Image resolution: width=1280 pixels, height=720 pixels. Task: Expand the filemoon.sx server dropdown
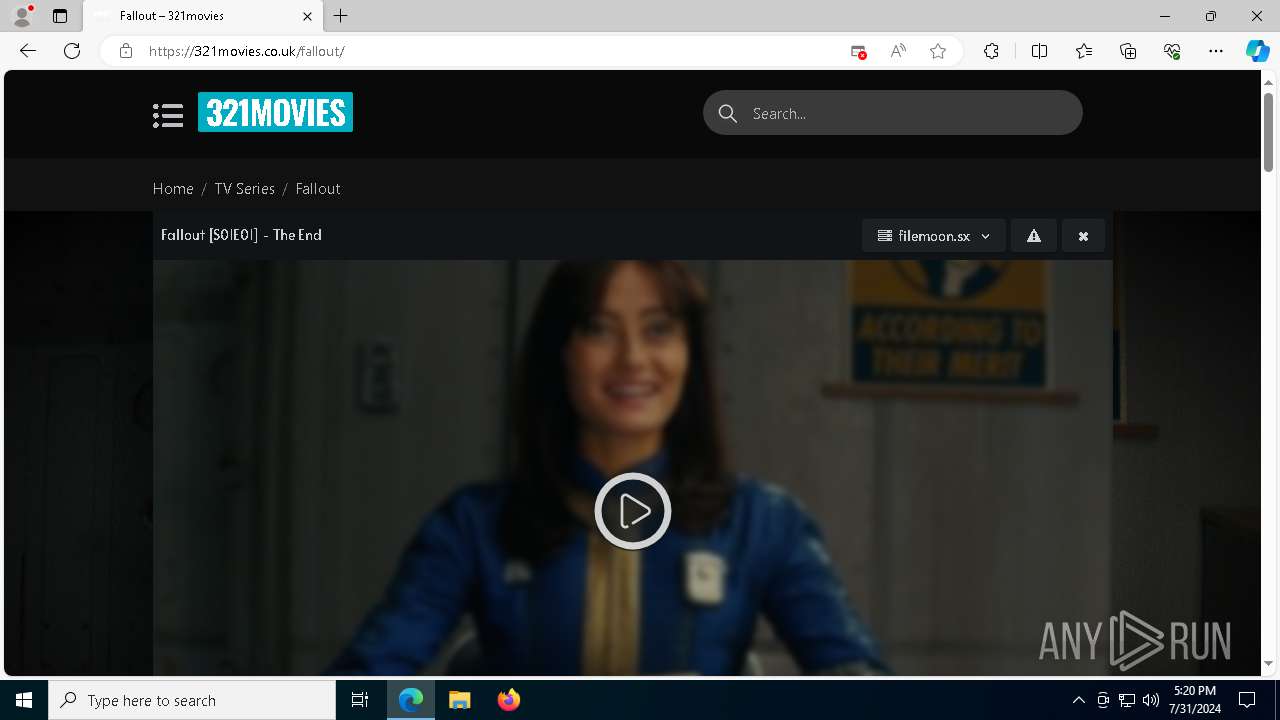click(x=934, y=236)
